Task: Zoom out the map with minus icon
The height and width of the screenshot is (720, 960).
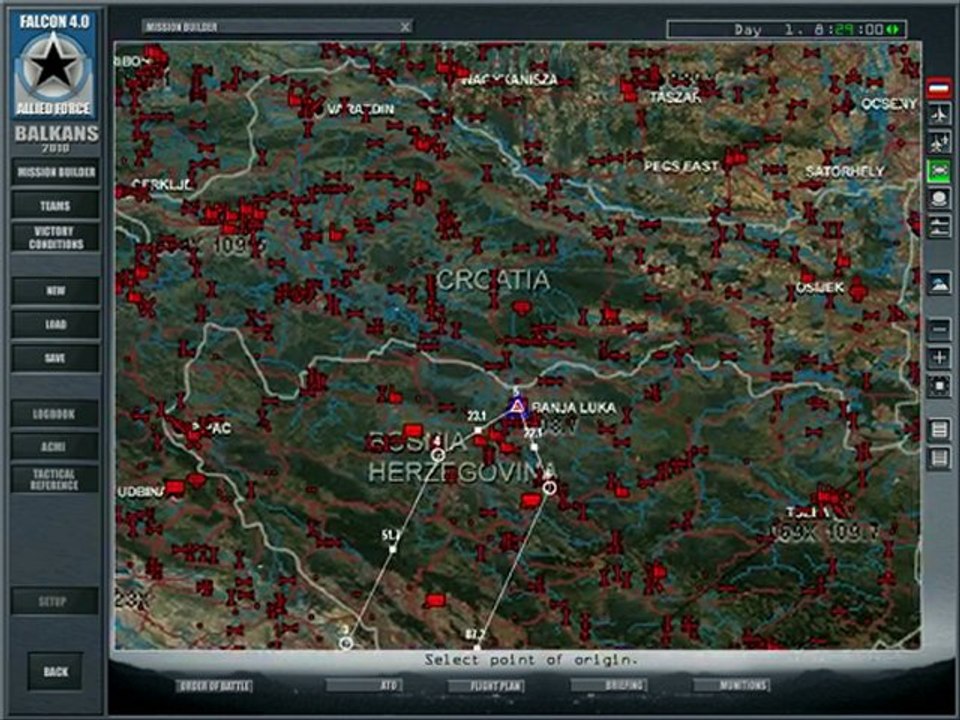Action: [939, 330]
